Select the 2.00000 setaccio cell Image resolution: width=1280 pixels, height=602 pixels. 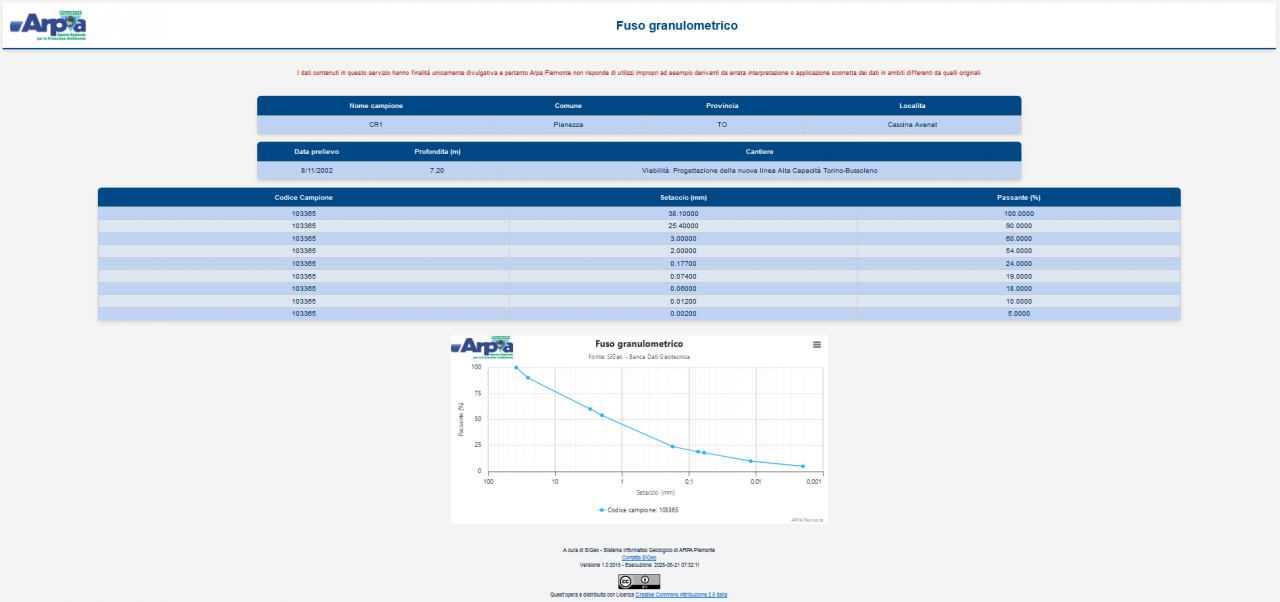tap(683, 251)
